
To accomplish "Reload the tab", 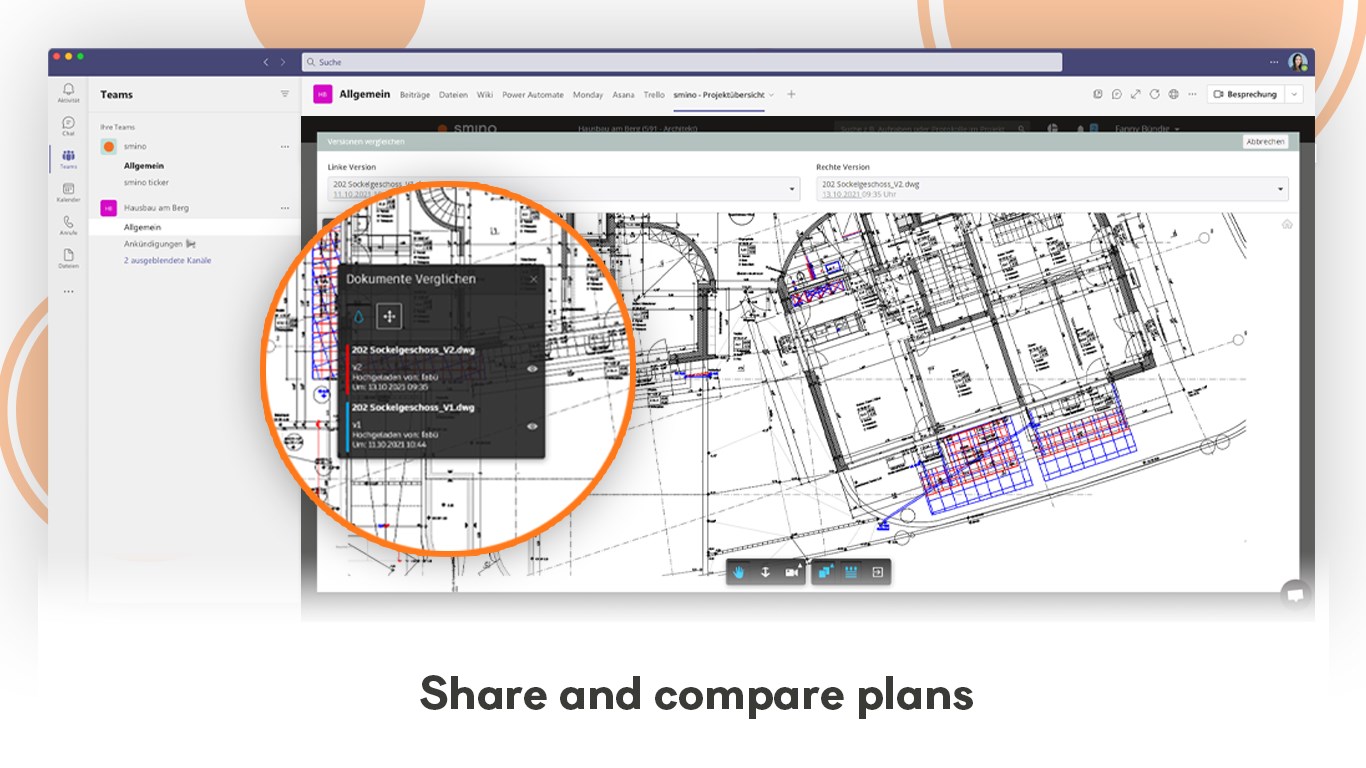I will pyautogui.click(x=1154, y=94).
